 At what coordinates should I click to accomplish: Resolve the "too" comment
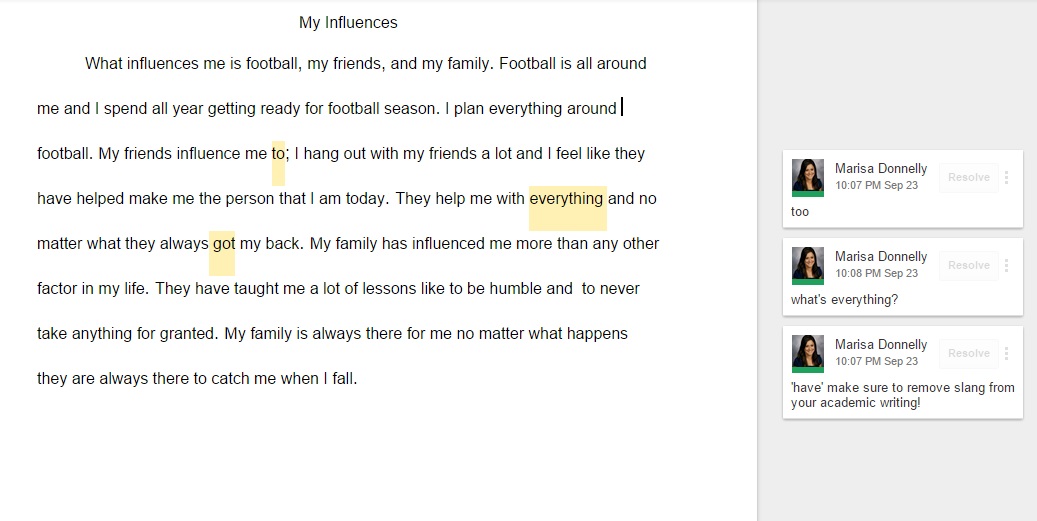(x=968, y=178)
